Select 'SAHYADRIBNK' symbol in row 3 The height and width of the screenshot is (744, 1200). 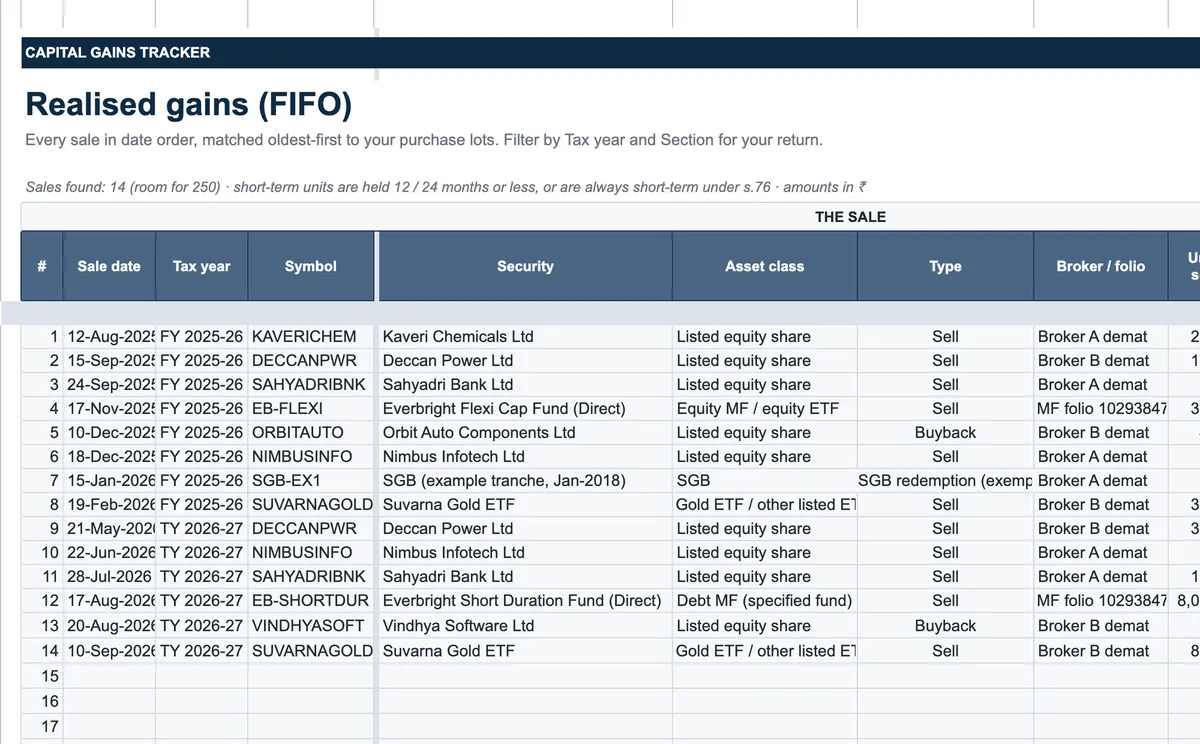click(x=311, y=385)
